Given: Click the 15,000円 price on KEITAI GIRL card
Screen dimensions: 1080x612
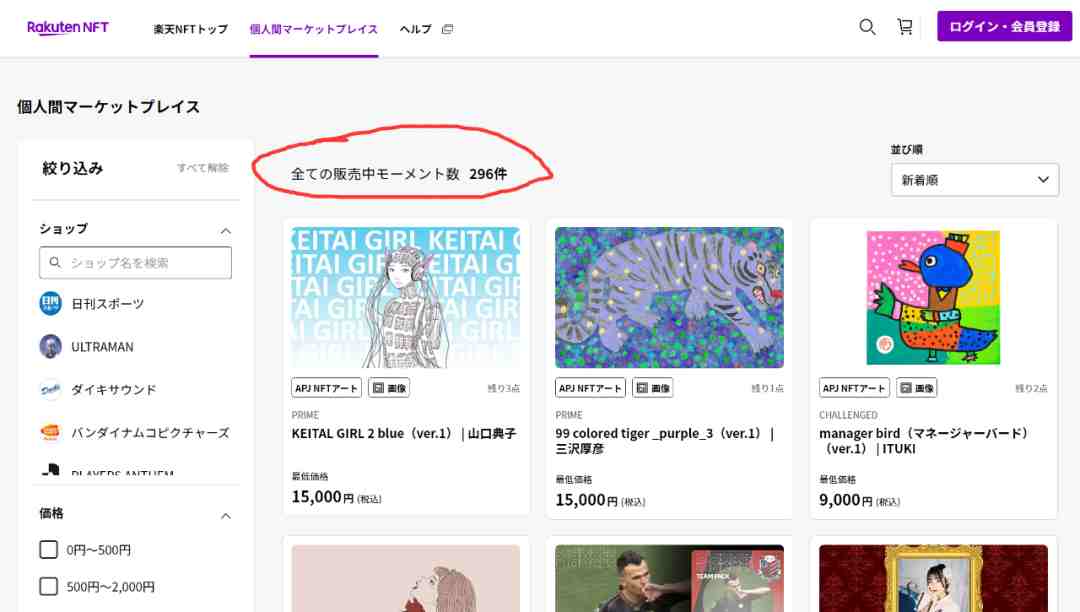Looking at the screenshot, I should click(x=336, y=496).
